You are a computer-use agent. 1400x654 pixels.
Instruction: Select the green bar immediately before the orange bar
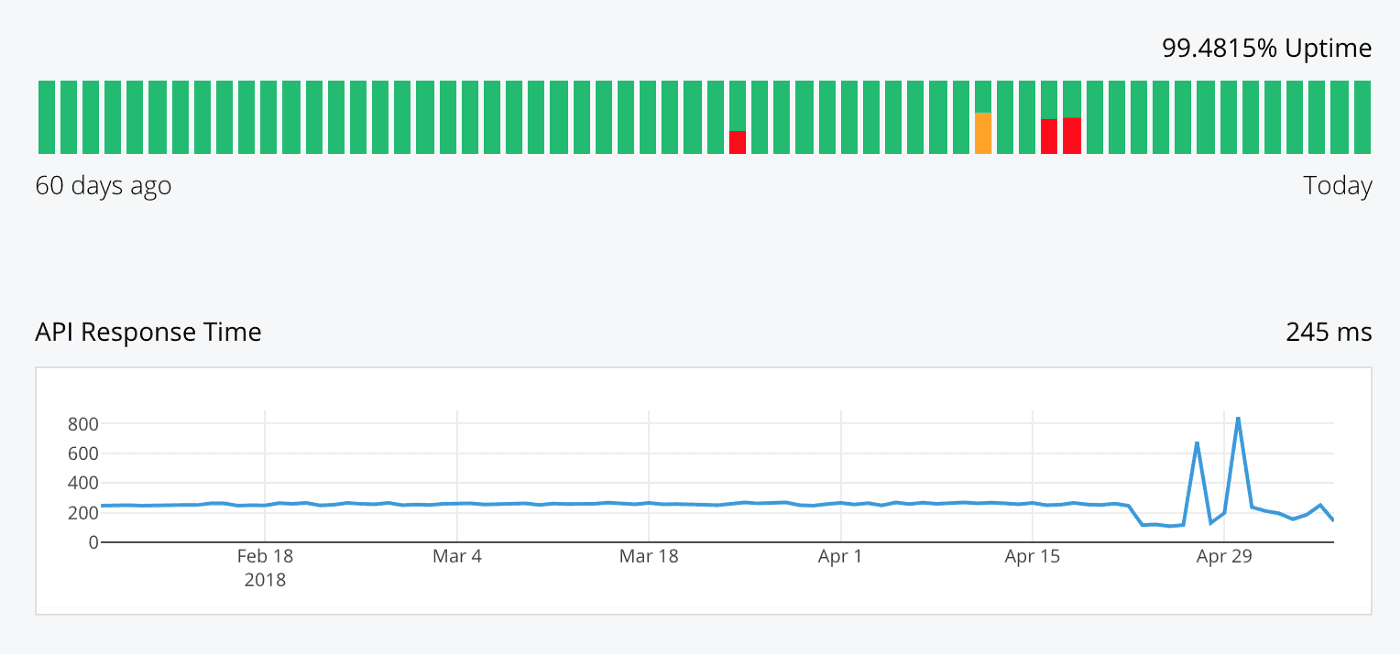click(x=960, y=118)
